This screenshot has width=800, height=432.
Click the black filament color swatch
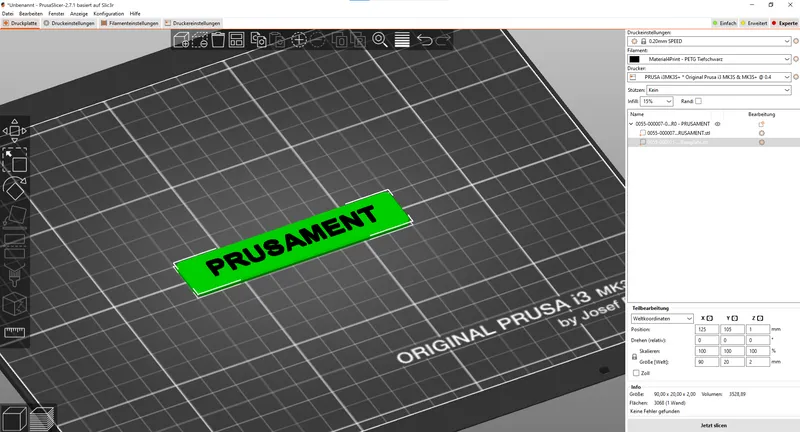[x=634, y=59]
